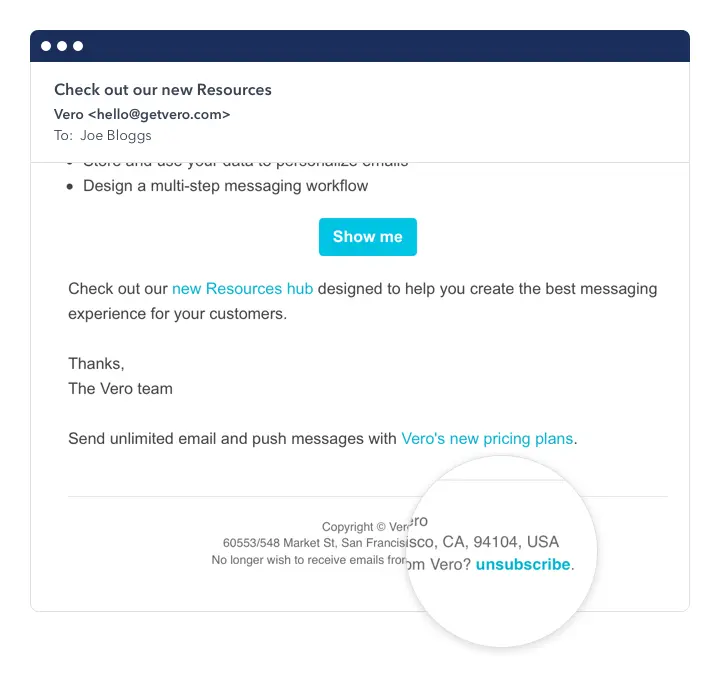Click the Design a multi-step messaging workflow item
Screen dimensions: 720x687
point(225,186)
